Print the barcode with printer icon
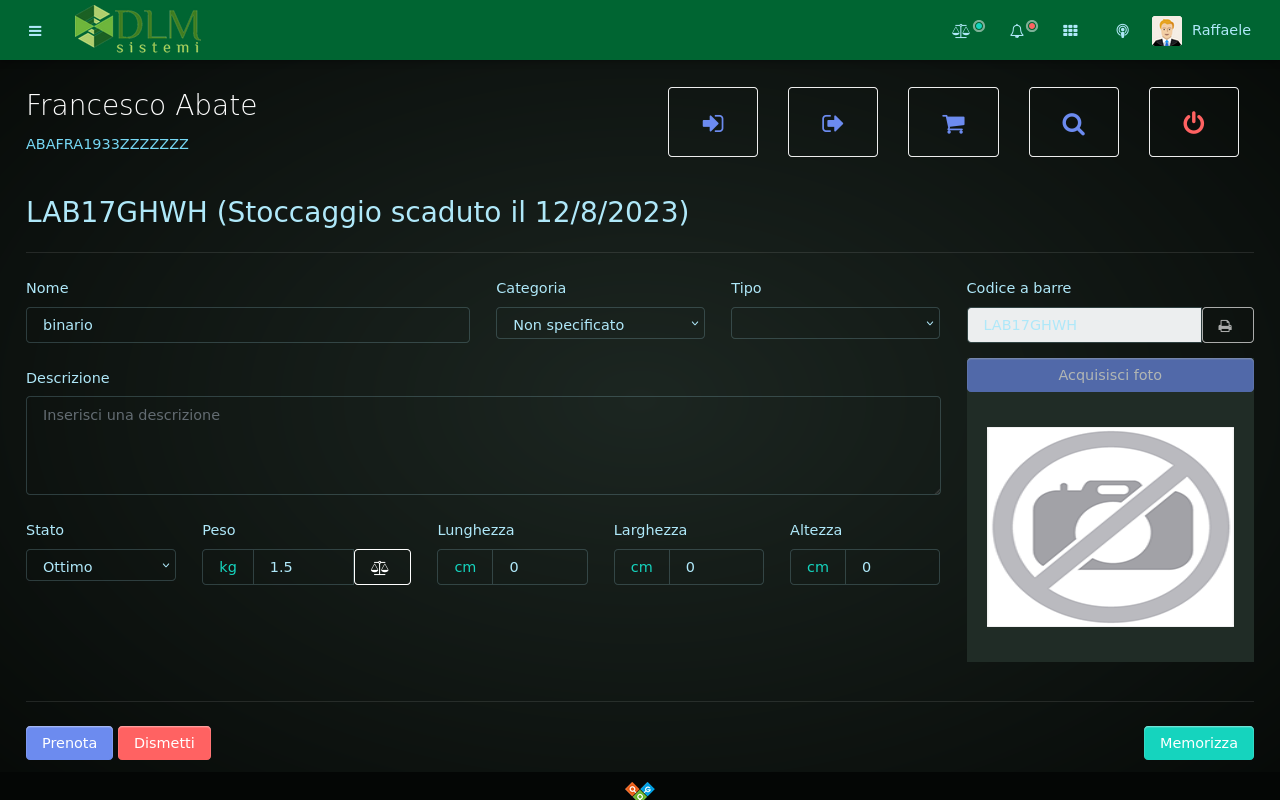Viewport: 1280px width, 800px height. click(1227, 326)
